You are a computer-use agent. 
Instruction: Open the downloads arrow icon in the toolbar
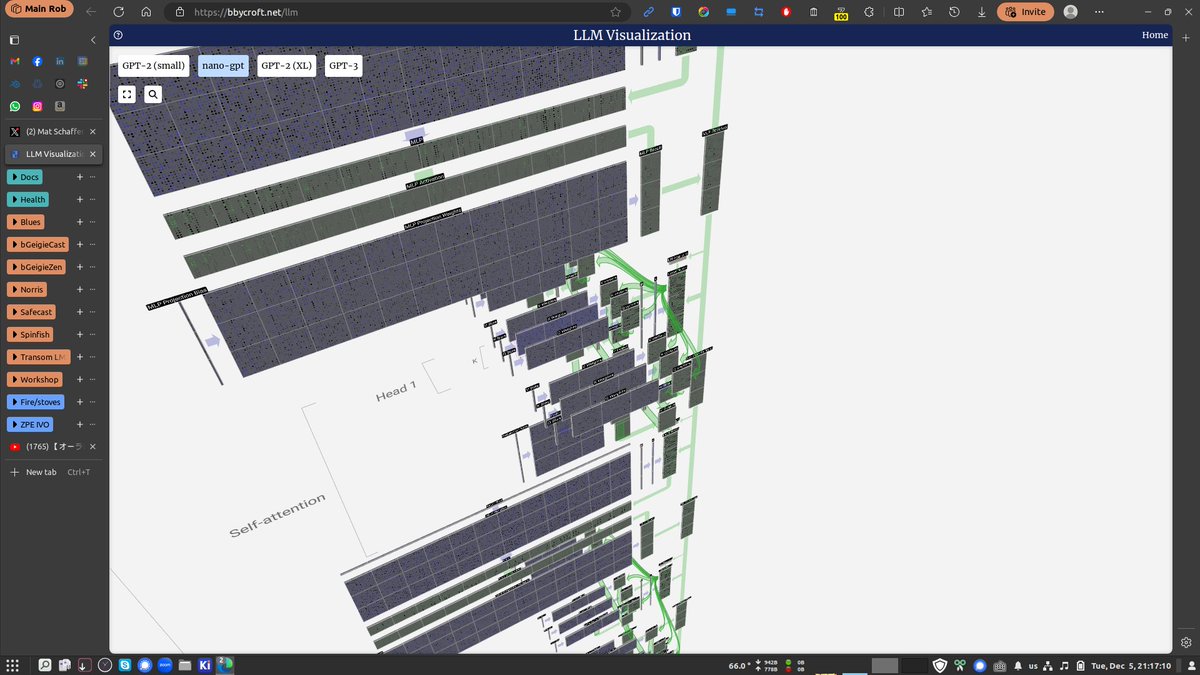(x=981, y=12)
